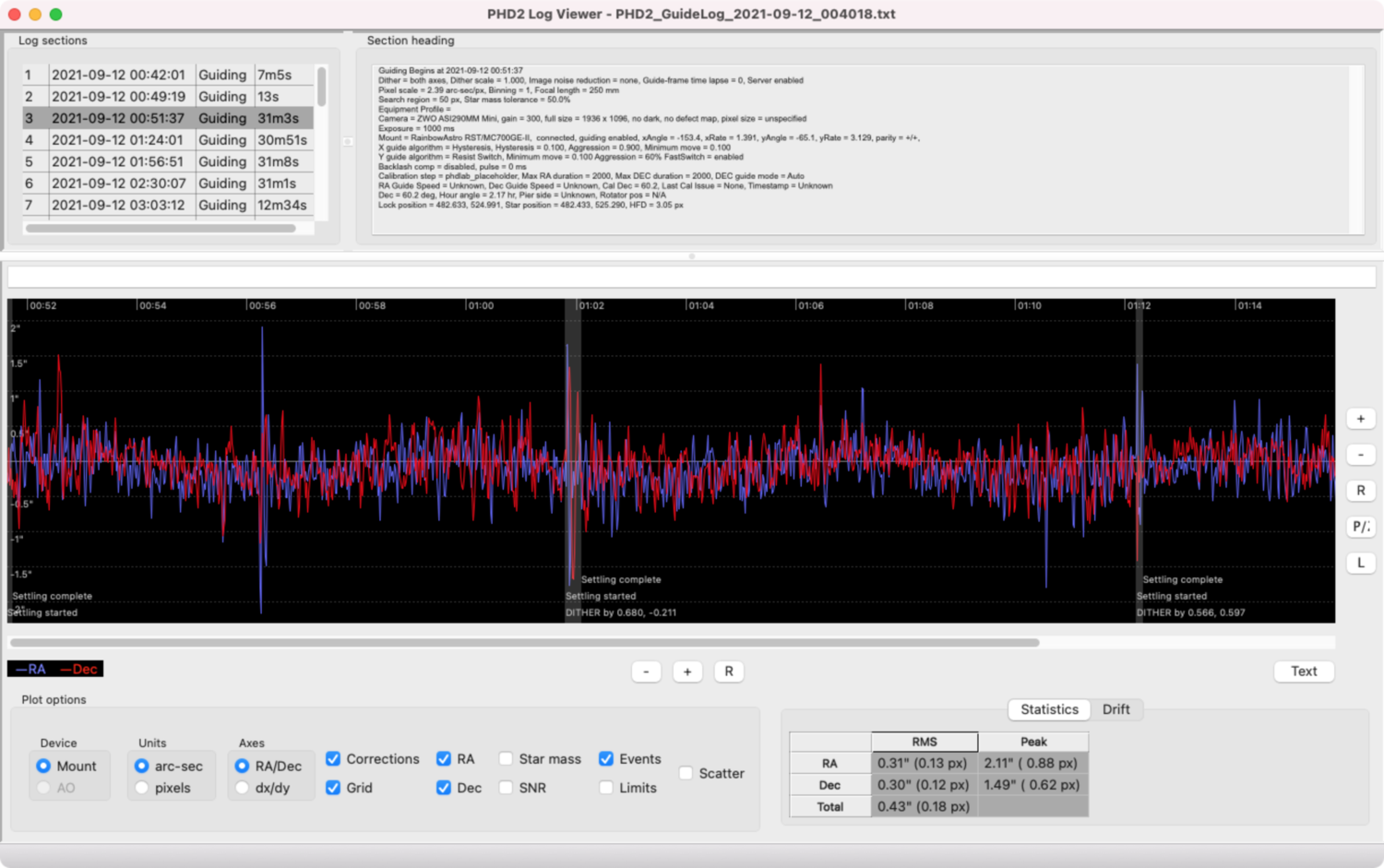Click the Text button
Image resolution: width=1384 pixels, height=868 pixels.
[1303, 672]
